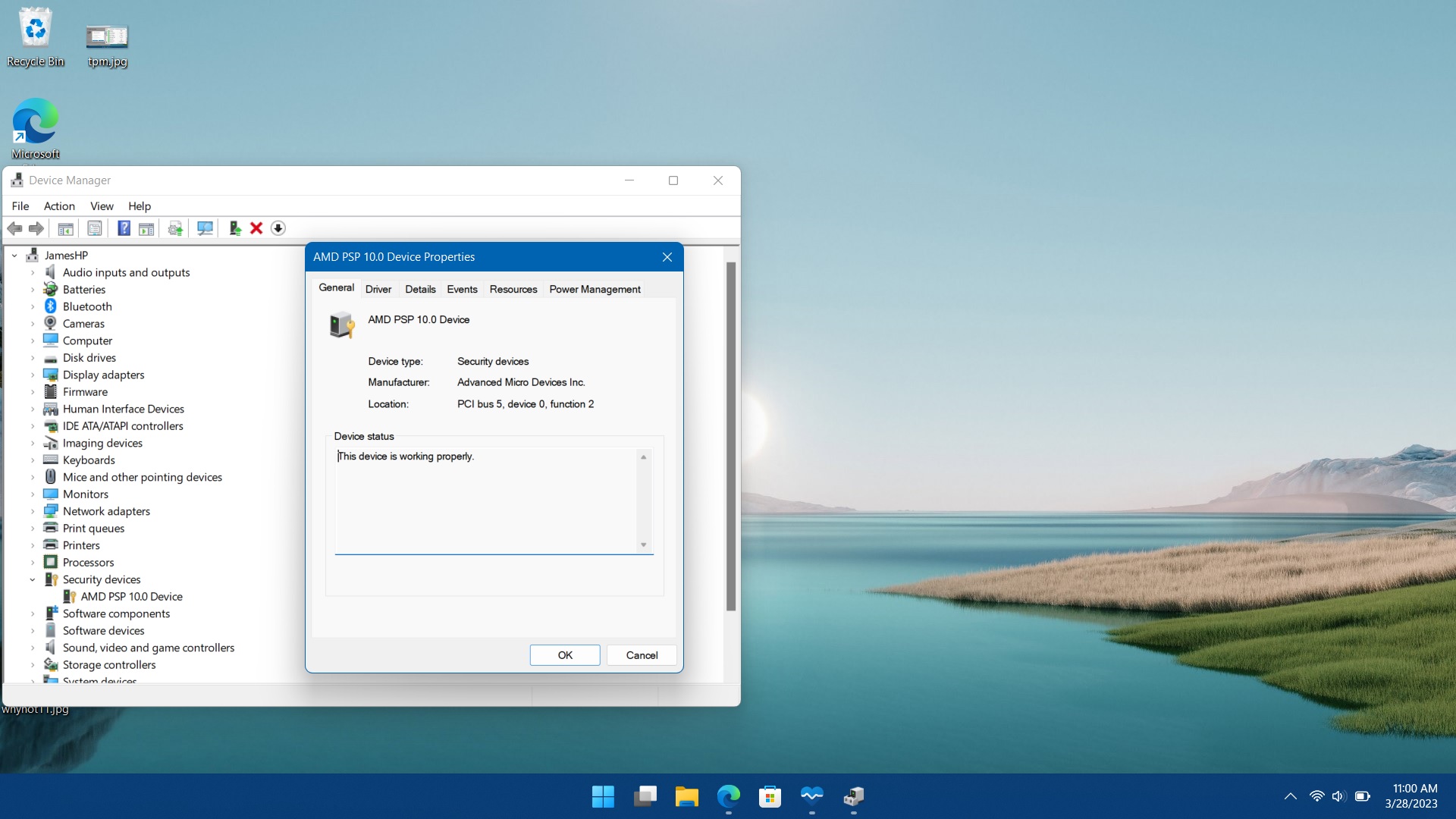Click the red X Uninstall device icon
The width and height of the screenshot is (1456, 819).
256,228
